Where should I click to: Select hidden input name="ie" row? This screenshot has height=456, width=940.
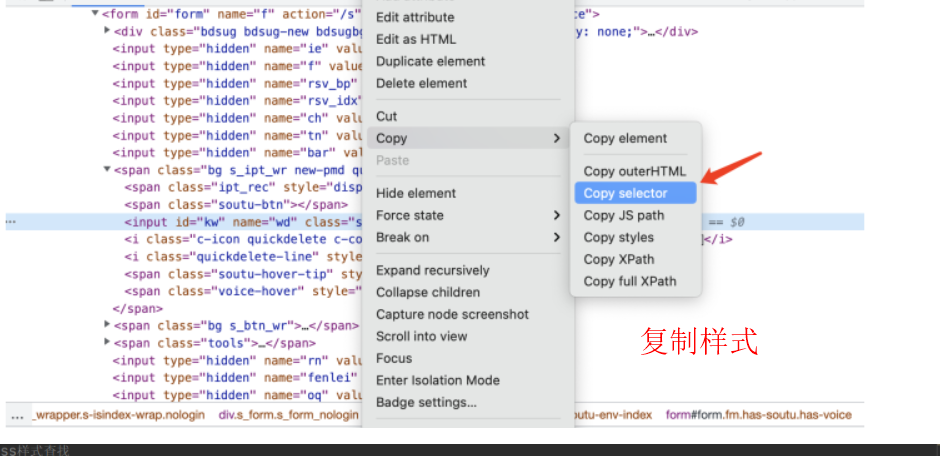(x=237, y=49)
